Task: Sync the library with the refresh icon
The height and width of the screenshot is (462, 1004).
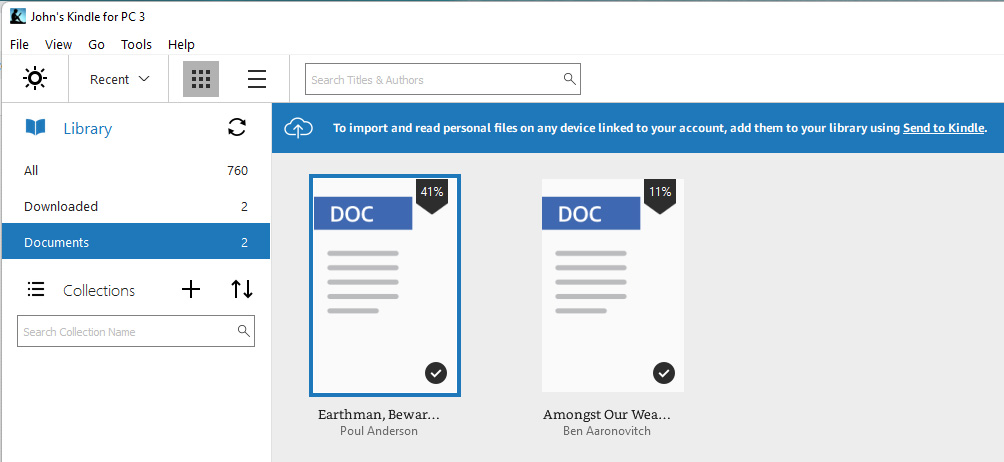Action: pos(237,127)
